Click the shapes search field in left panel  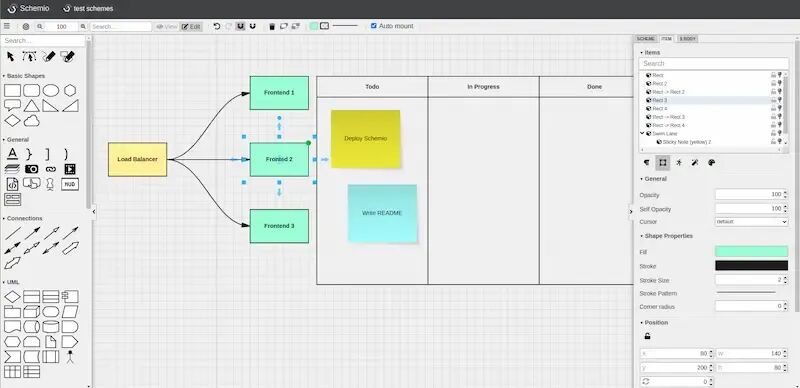click(43, 40)
